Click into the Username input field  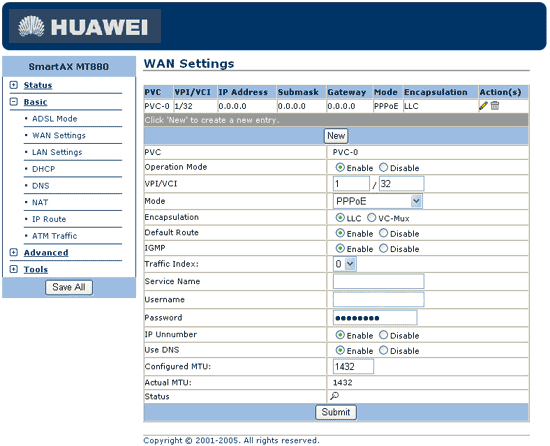coord(378,299)
